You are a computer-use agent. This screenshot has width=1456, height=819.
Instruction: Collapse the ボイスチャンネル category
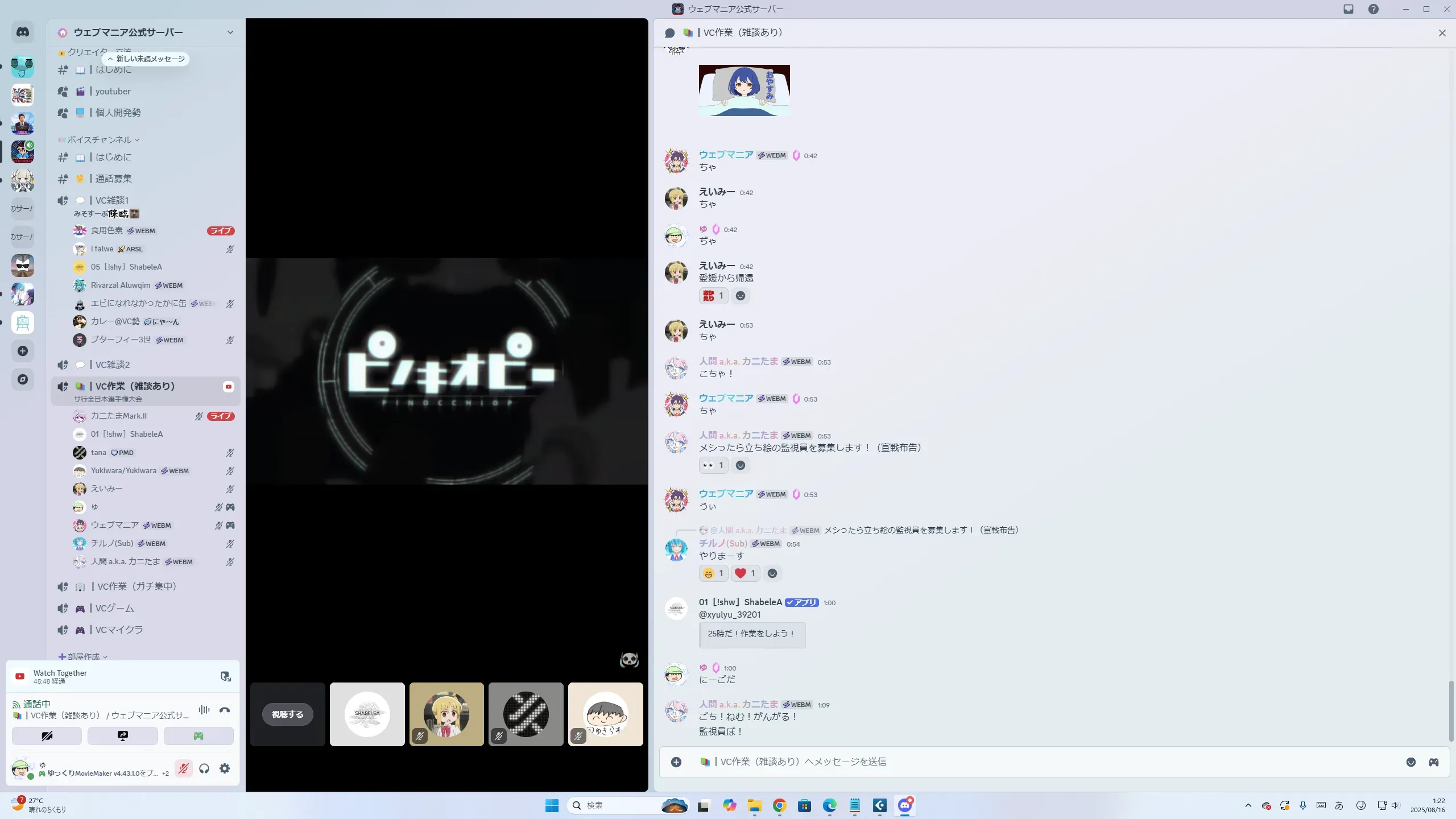pos(100,140)
